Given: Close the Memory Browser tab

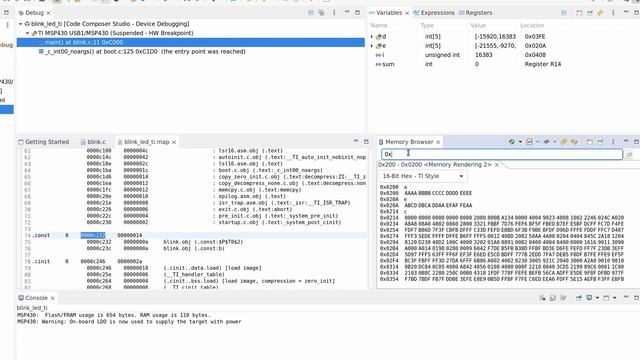Looking at the screenshot, I should [438, 142].
